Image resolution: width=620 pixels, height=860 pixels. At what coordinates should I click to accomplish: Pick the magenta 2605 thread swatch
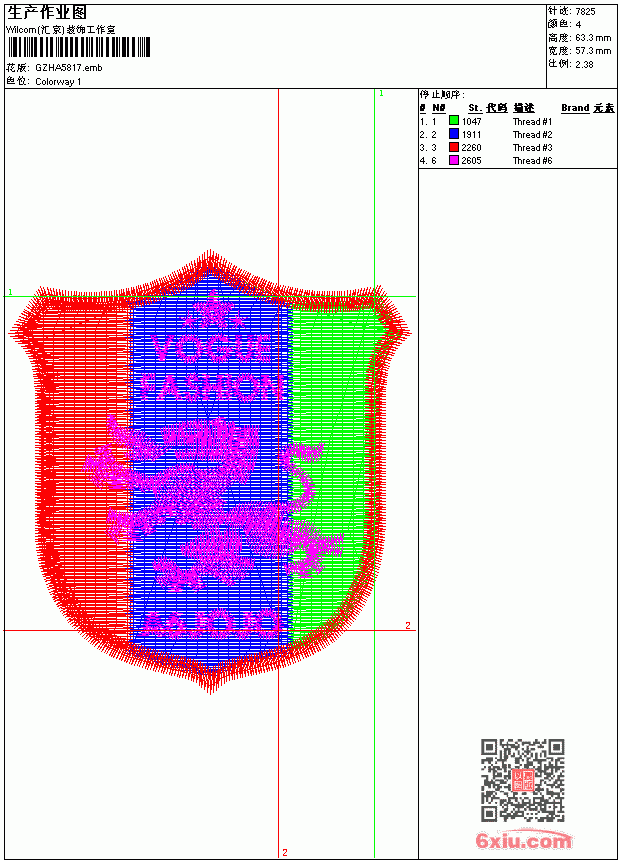pos(454,160)
